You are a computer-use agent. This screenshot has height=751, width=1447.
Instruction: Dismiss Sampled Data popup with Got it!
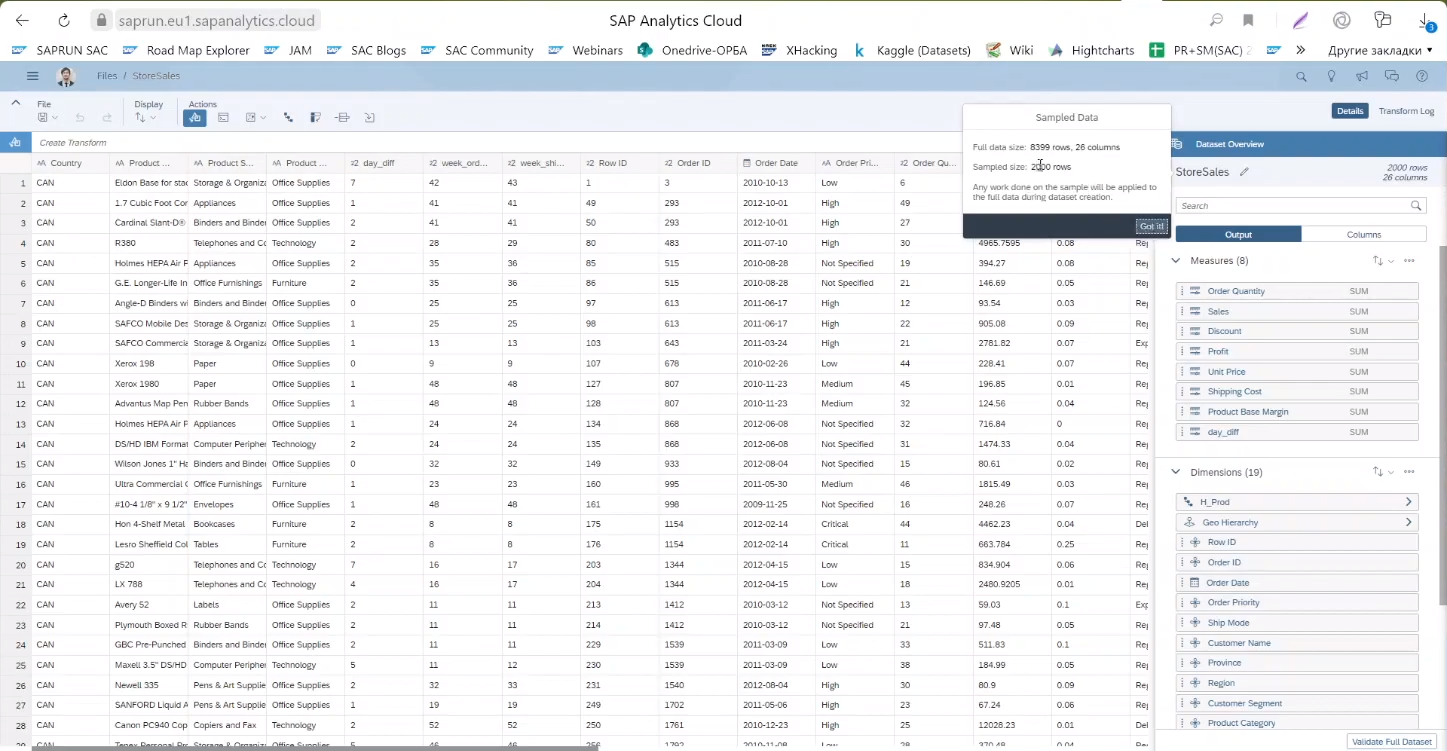[1152, 226]
